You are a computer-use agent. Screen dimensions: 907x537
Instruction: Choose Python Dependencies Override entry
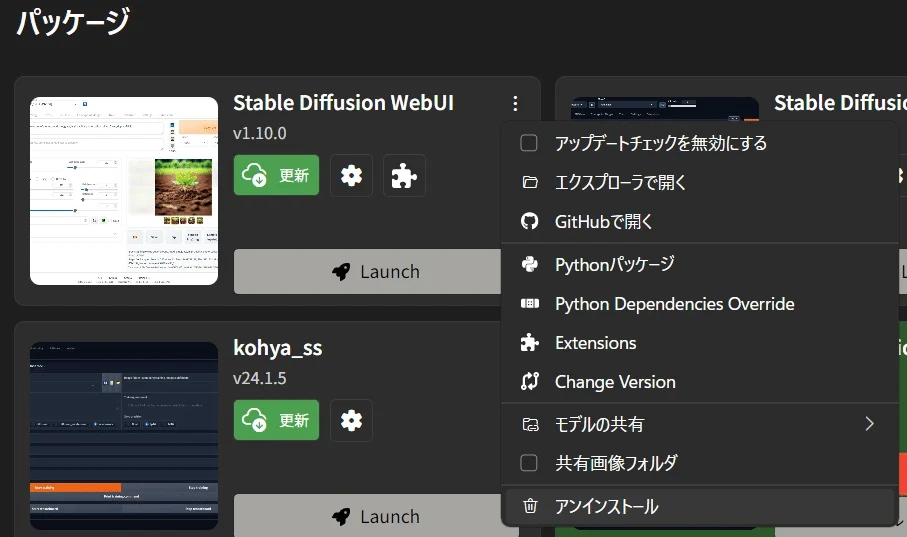click(700, 303)
